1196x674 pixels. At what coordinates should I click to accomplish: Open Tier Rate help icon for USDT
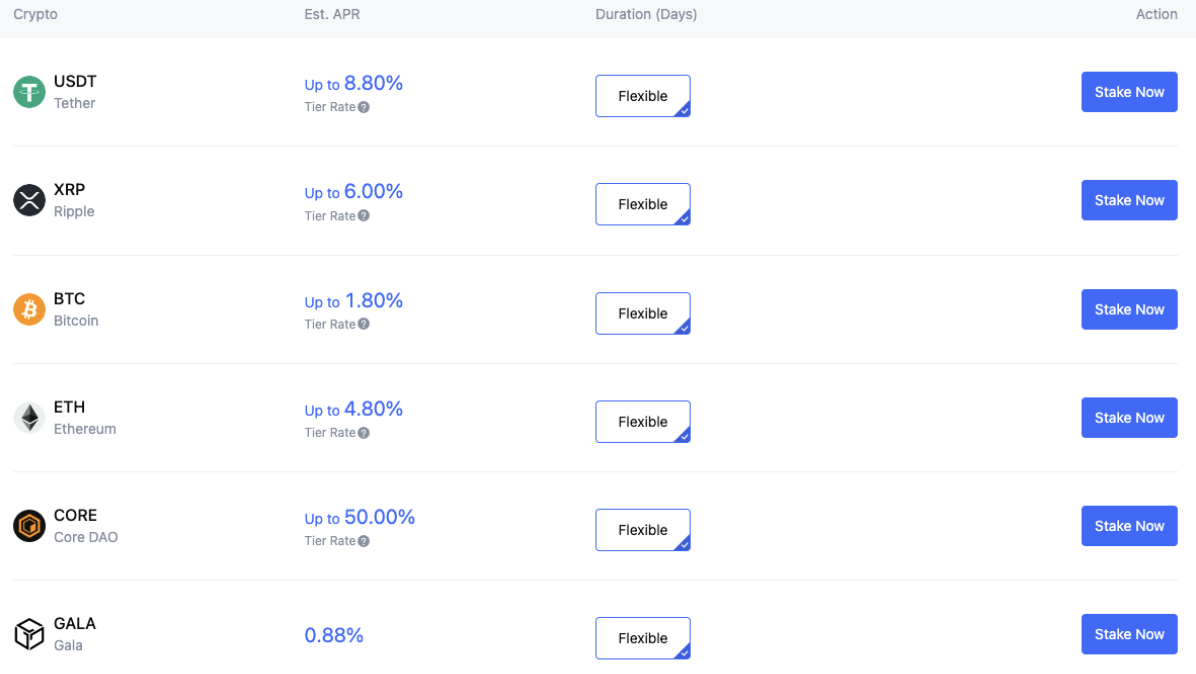pyautogui.click(x=364, y=107)
